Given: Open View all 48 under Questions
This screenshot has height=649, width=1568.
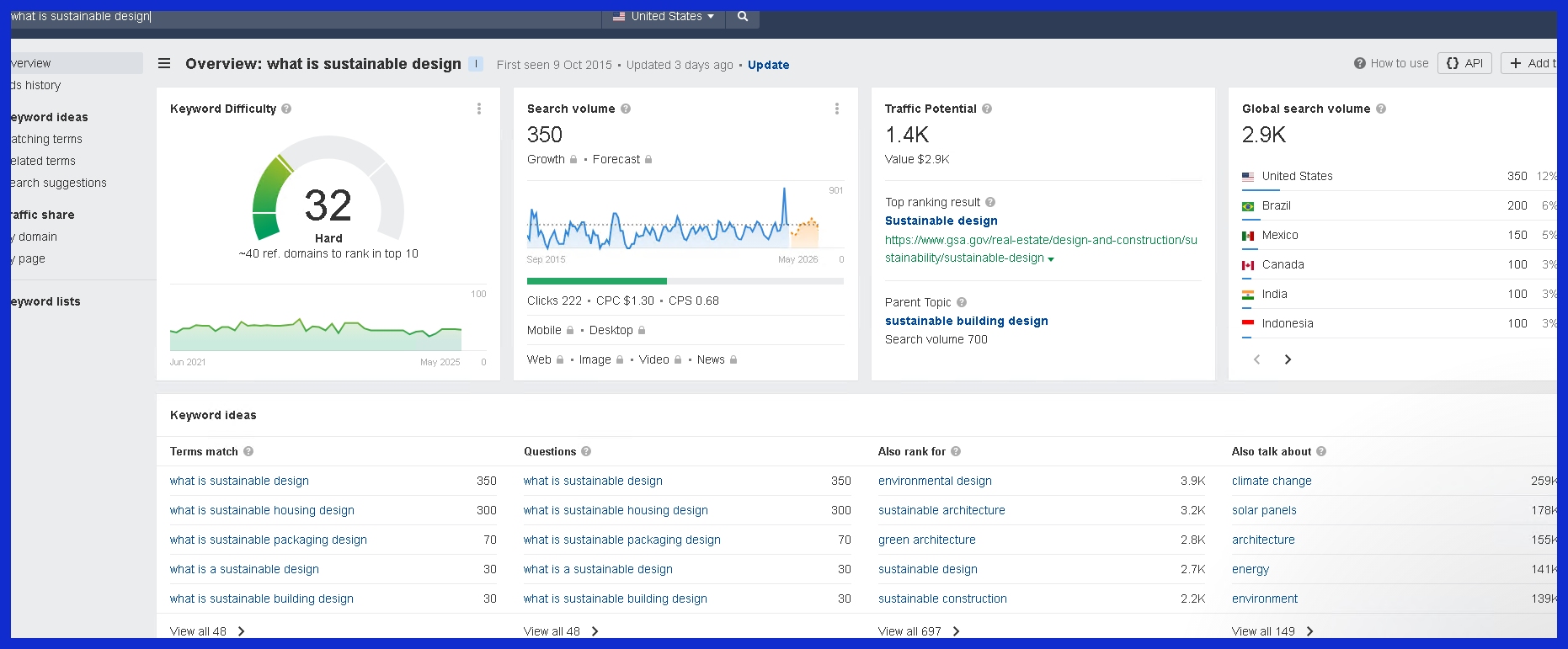Looking at the screenshot, I should coord(561,631).
